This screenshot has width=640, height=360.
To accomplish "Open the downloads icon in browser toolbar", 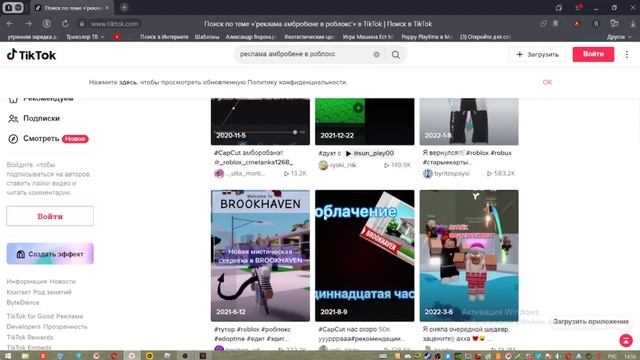I will click(632, 24).
